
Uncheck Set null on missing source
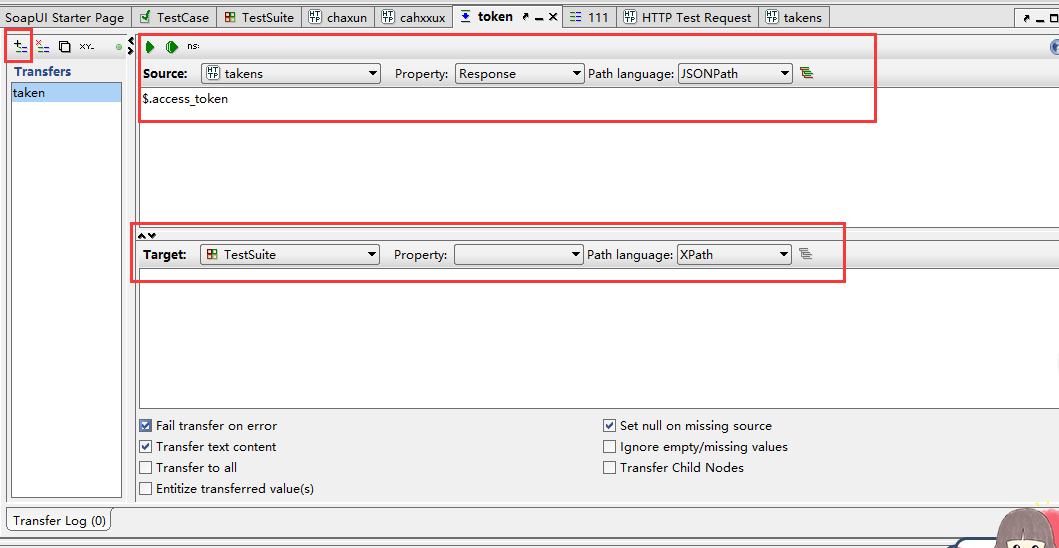[x=609, y=426]
